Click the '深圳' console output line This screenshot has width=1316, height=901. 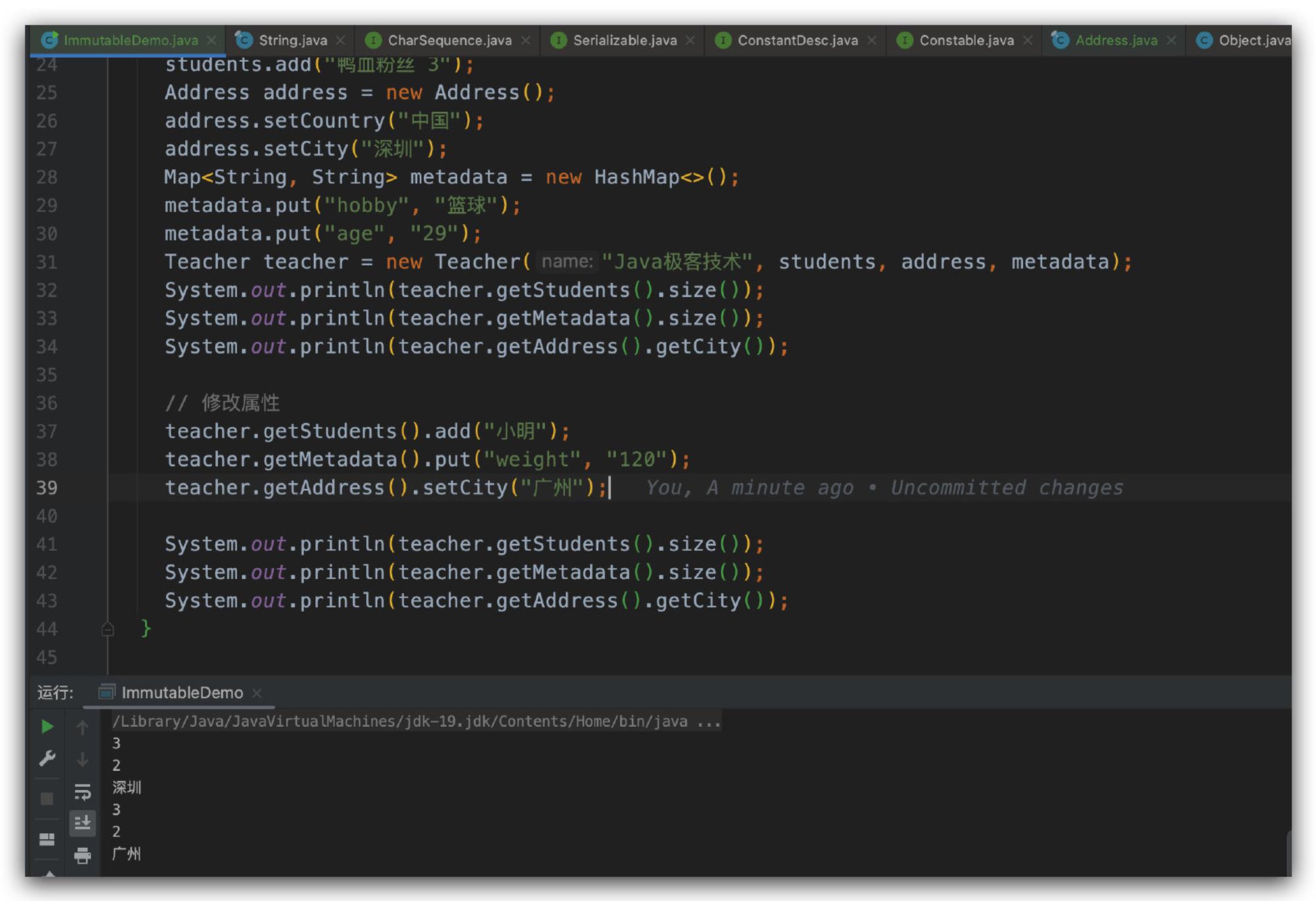click(x=126, y=787)
